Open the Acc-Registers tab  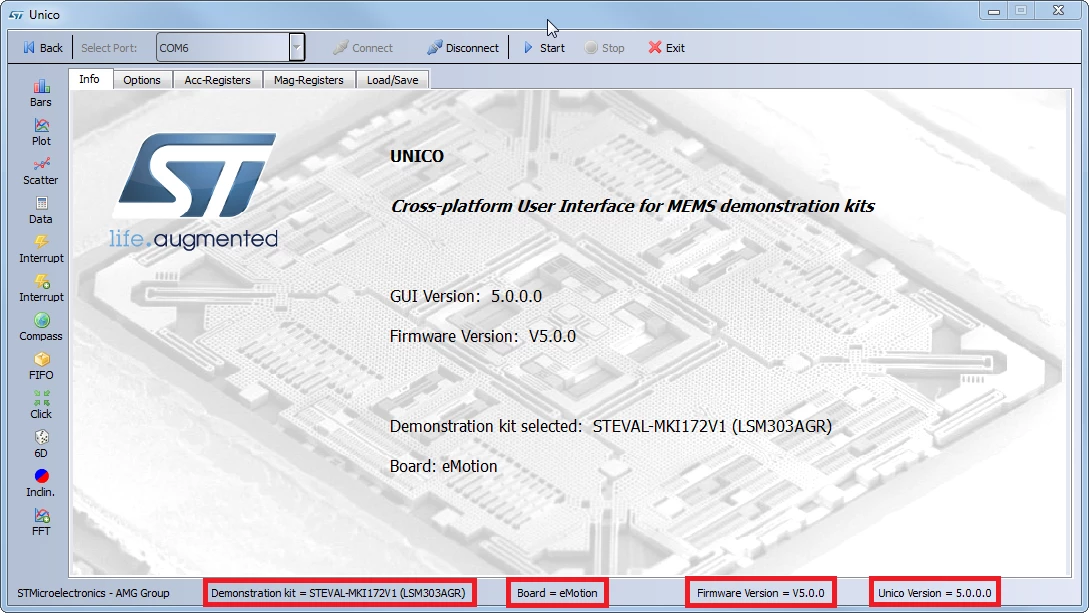coord(217,80)
